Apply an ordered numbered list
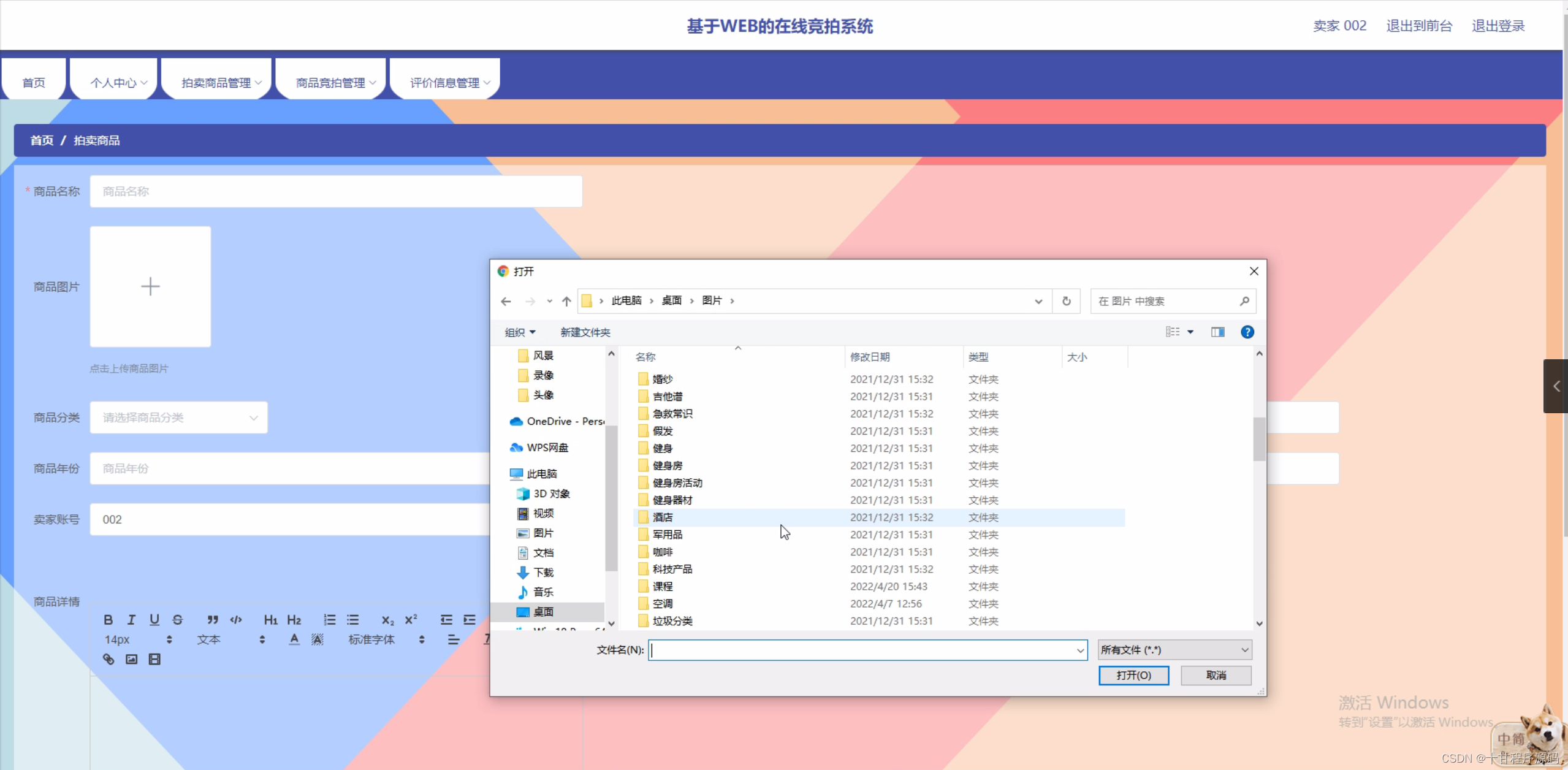1568x770 pixels. point(329,620)
